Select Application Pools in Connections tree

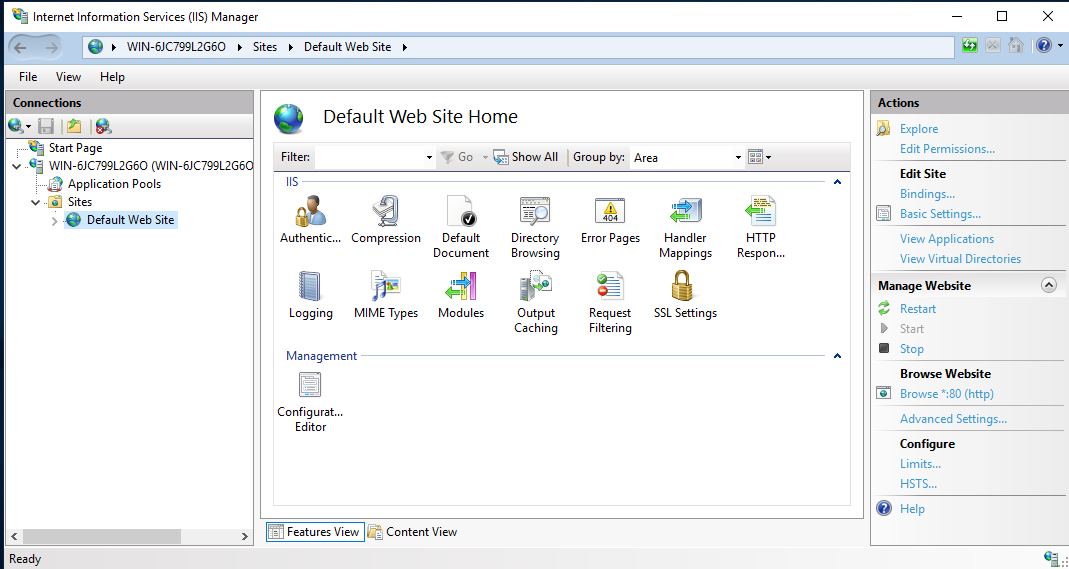114,184
